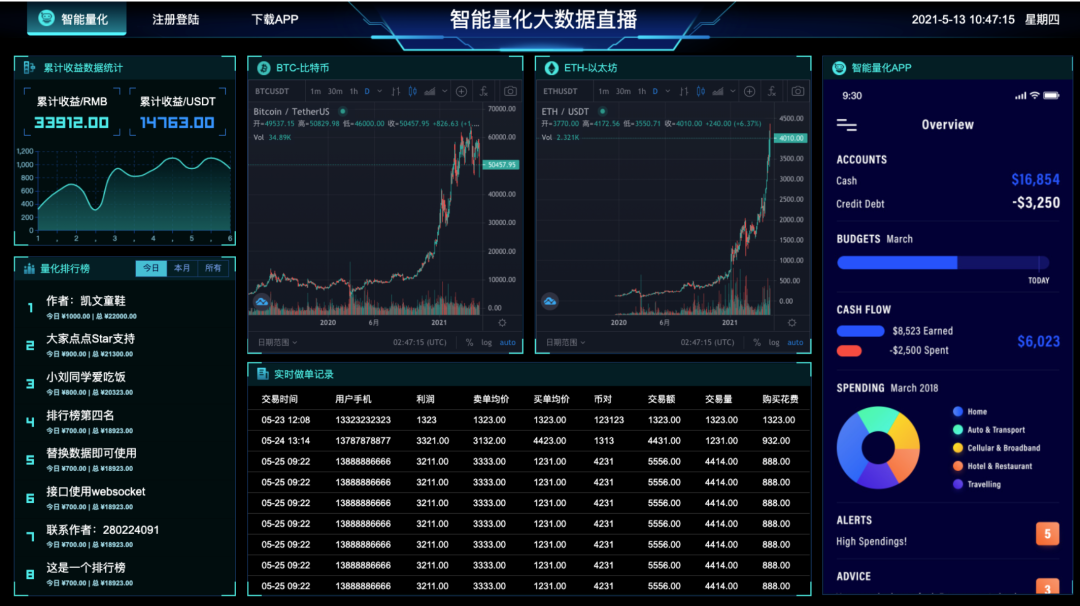The height and width of the screenshot is (606, 1080).
Task: Click the TradingView cloud logo on ETH chart
Action: 550,301
